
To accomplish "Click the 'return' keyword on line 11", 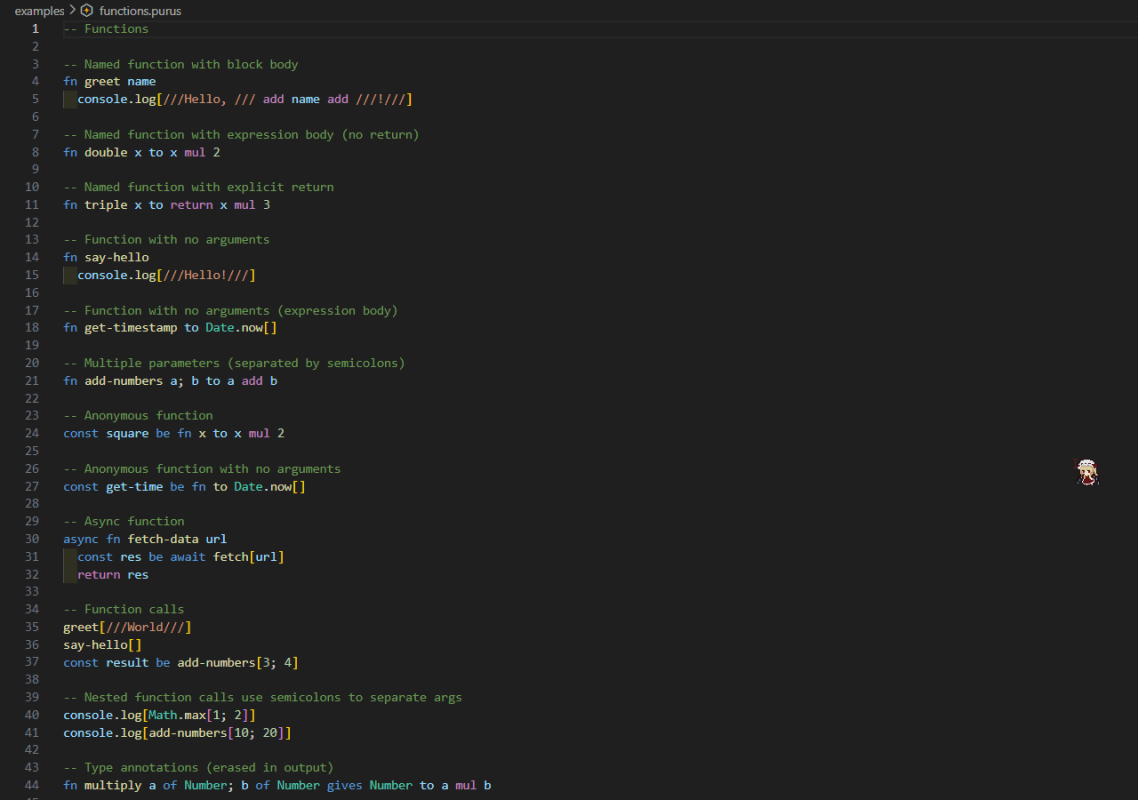I will click(x=192, y=205).
